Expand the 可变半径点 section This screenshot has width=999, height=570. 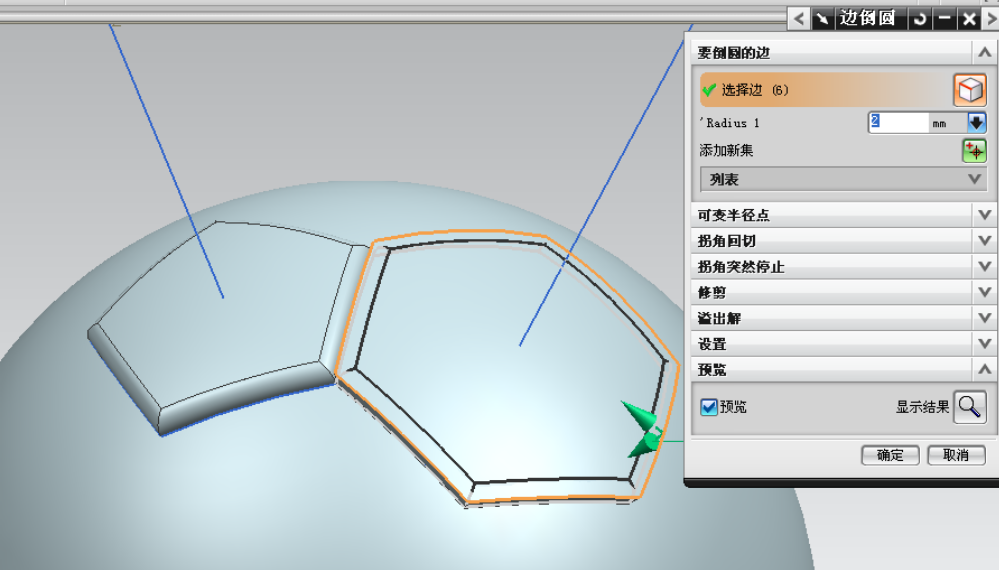tap(984, 215)
